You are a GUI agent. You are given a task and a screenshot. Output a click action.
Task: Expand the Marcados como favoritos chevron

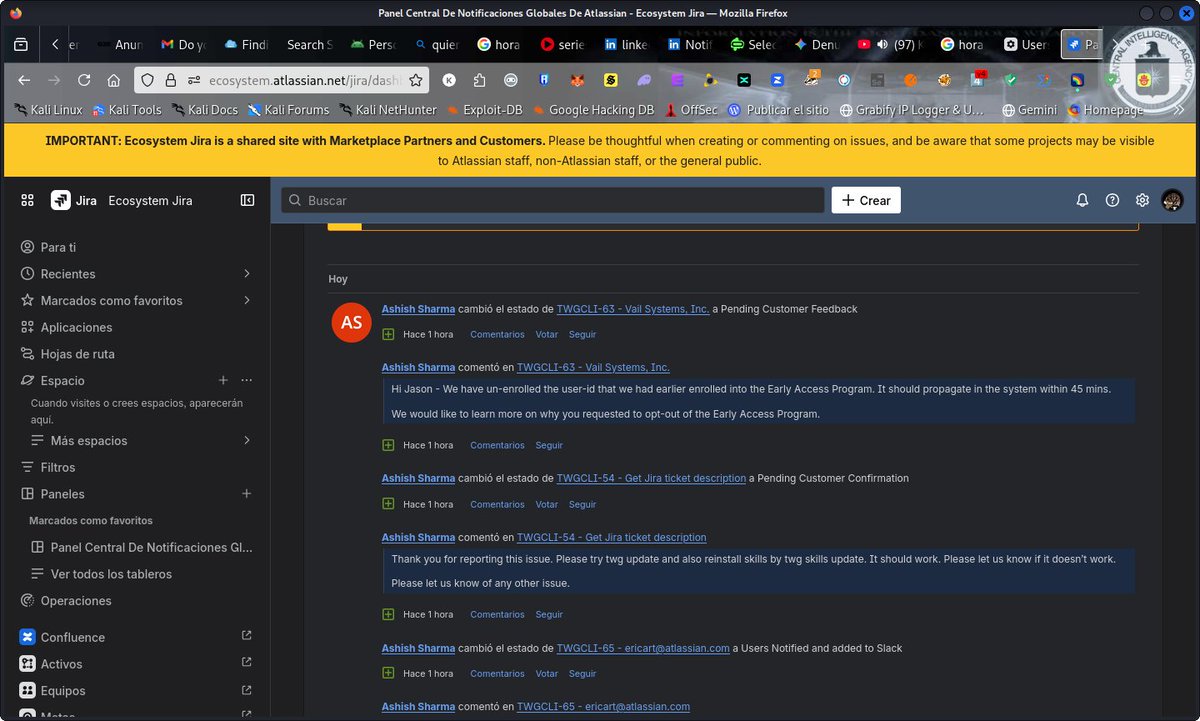tap(247, 300)
